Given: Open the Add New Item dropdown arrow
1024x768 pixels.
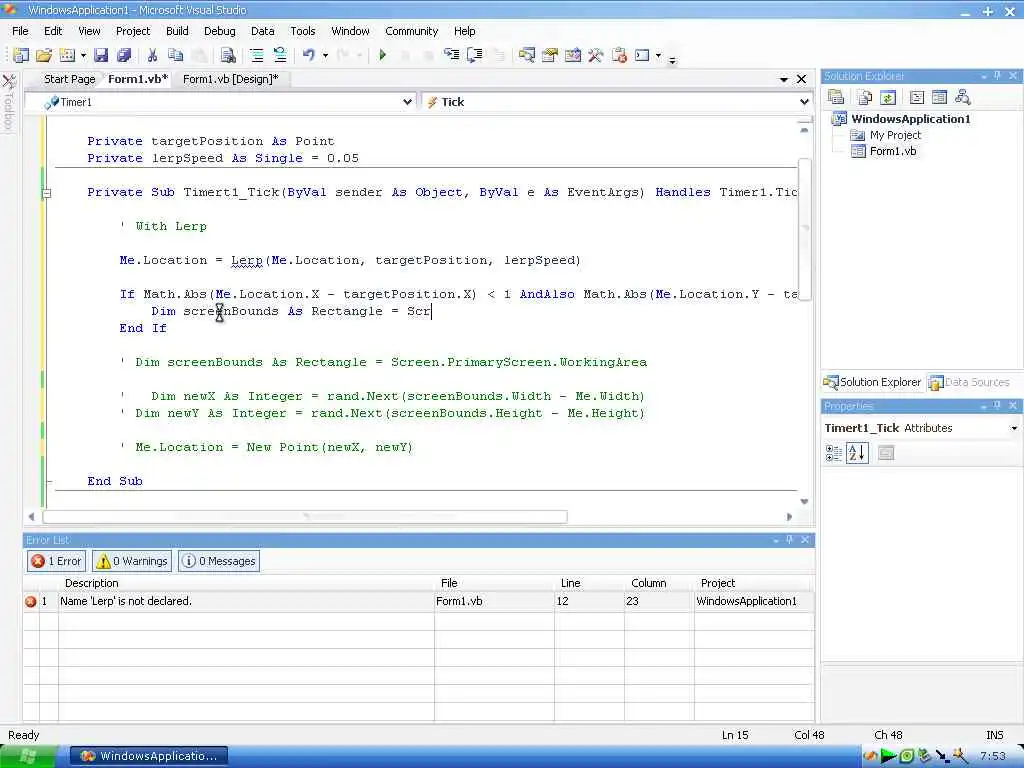Looking at the screenshot, I should (x=83, y=56).
